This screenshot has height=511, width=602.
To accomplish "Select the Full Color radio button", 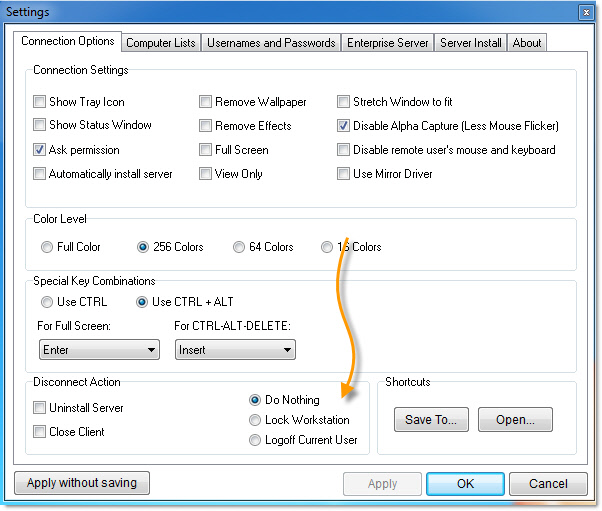I will click(47, 247).
